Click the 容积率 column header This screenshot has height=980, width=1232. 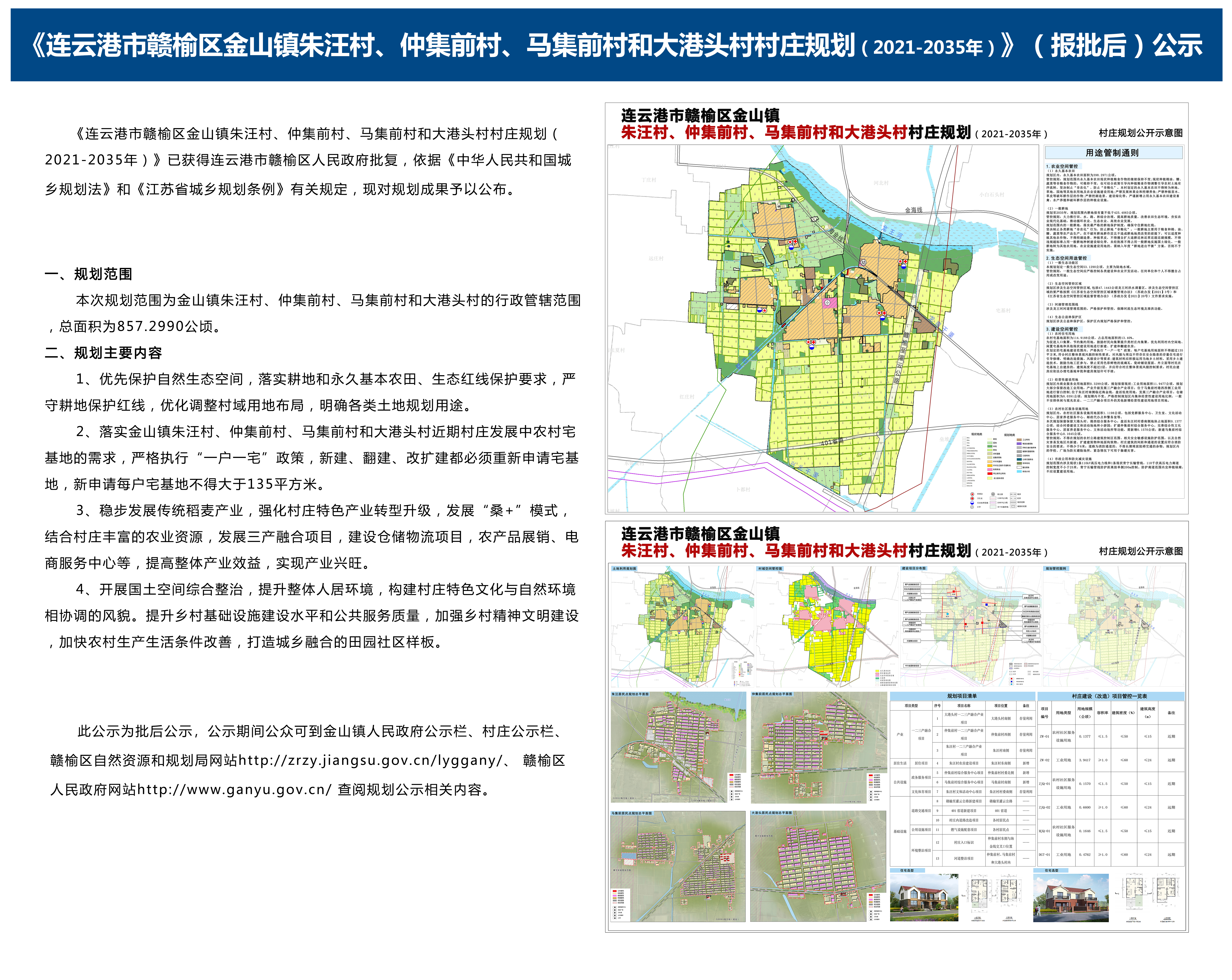tap(1103, 713)
